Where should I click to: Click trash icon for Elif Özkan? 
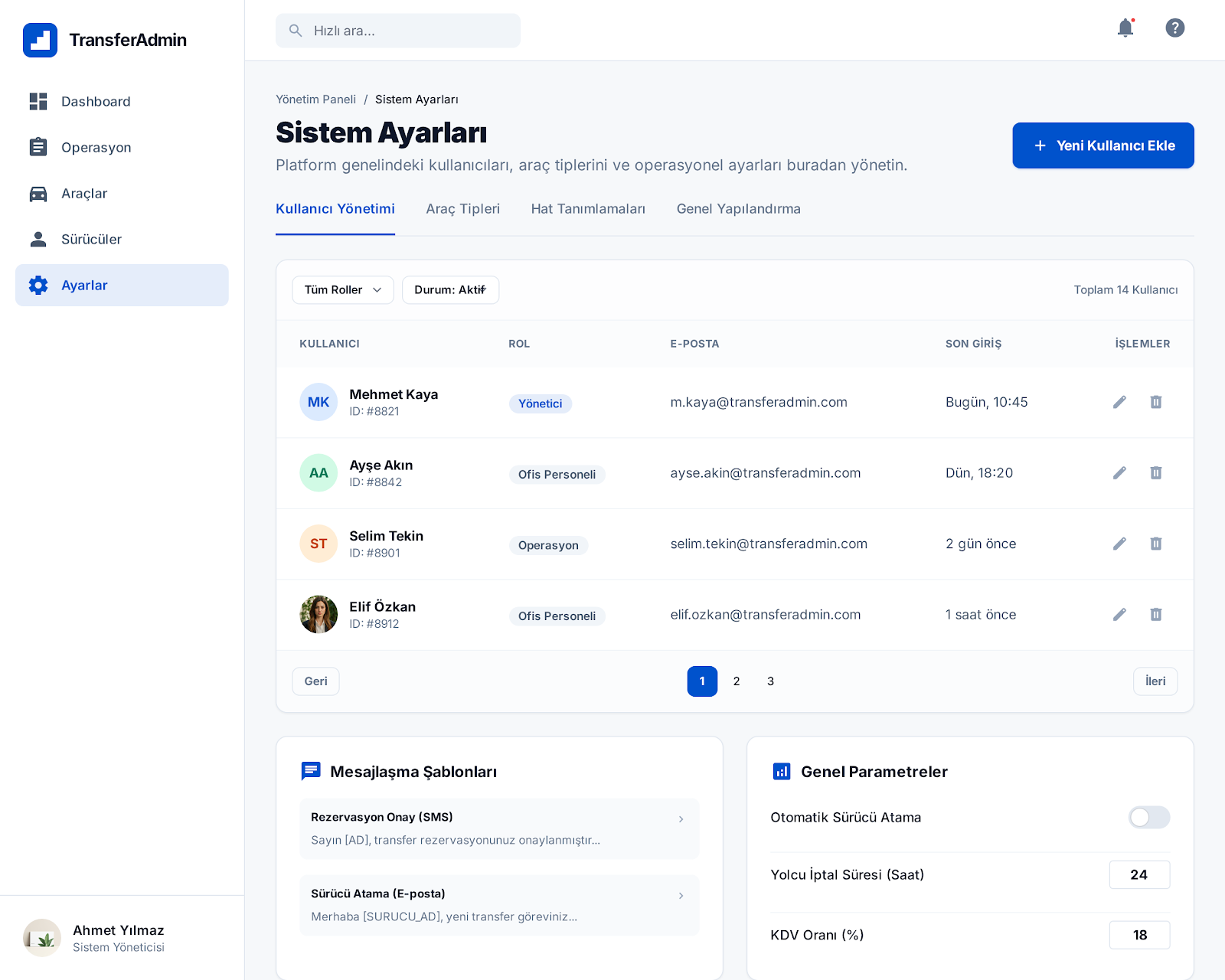click(1155, 615)
